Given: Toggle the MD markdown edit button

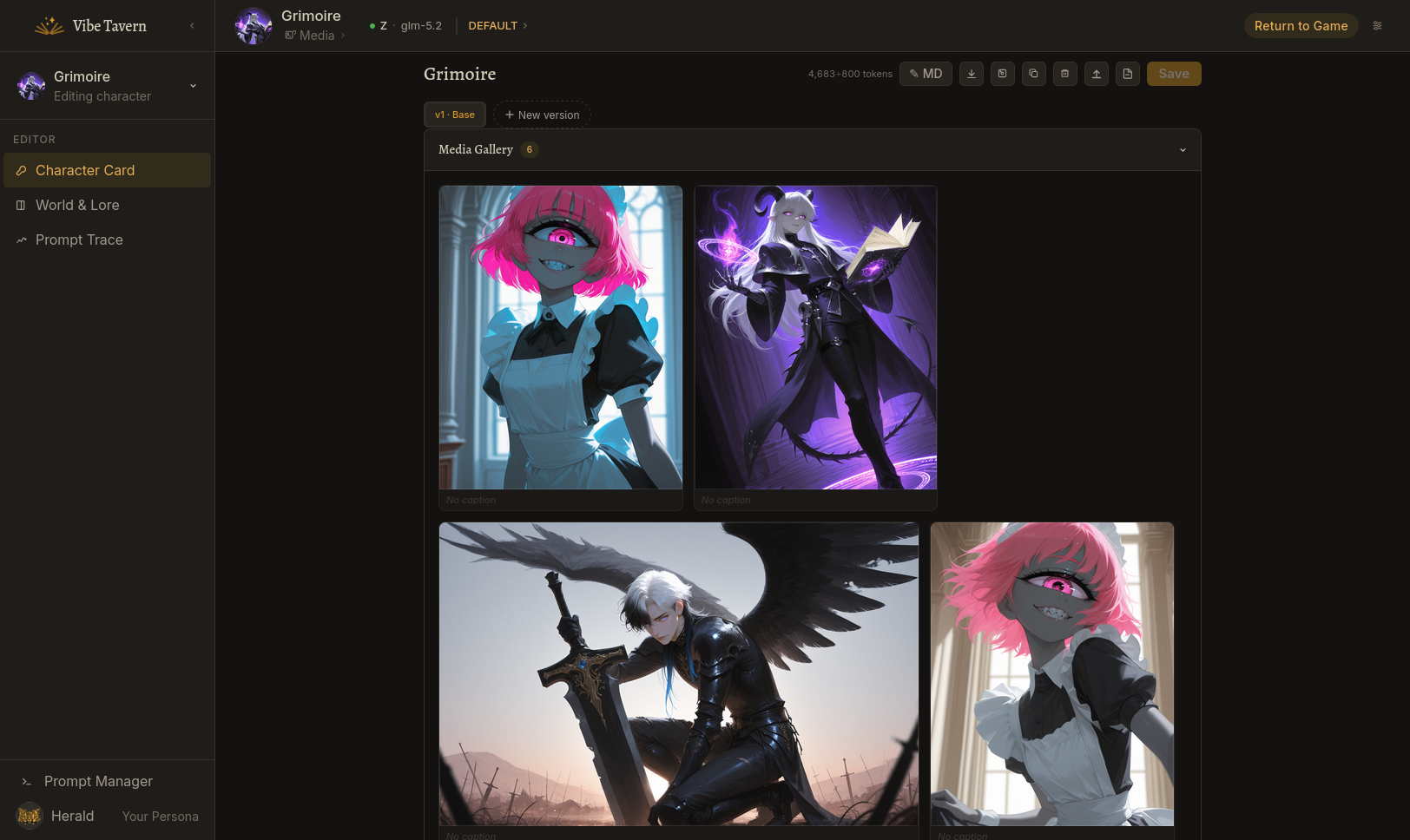Looking at the screenshot, I should 926,74.
